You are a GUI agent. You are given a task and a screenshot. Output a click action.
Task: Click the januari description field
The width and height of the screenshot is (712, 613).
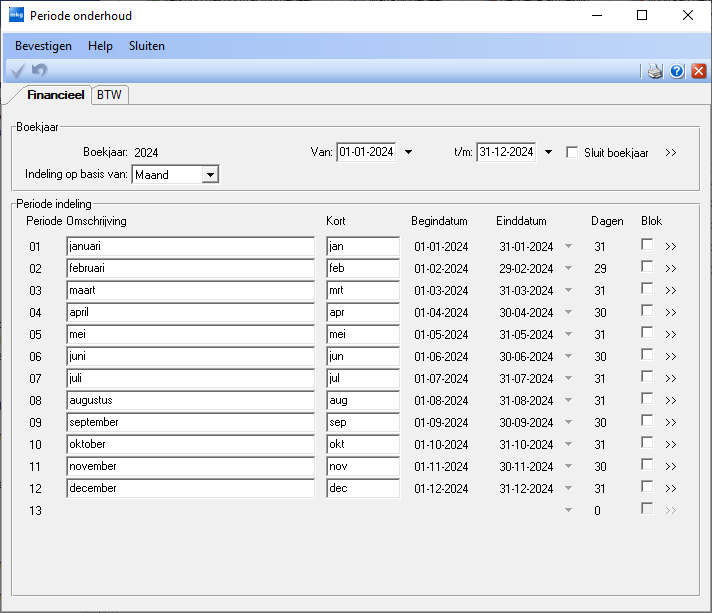pos(190,247)
